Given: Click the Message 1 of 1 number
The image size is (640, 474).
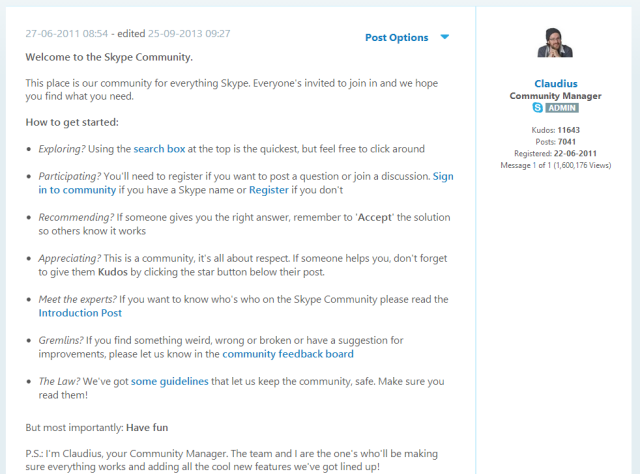Looking at the screenshot, I should coord(534,165).
